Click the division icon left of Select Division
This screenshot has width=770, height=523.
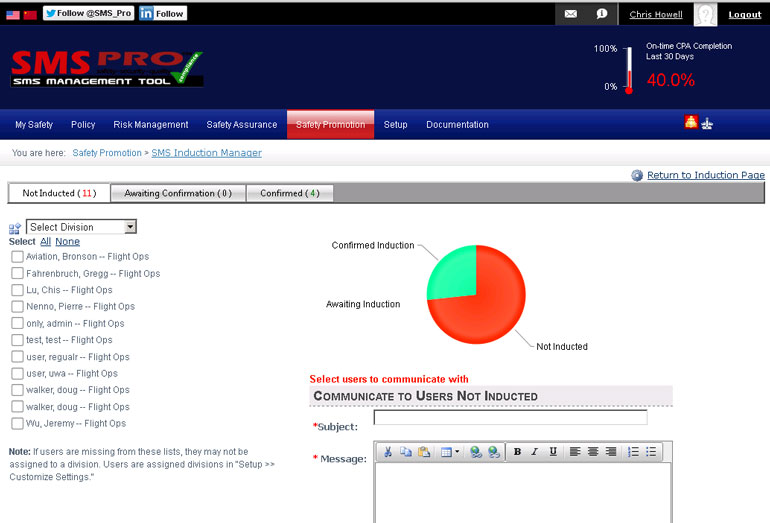pyautogui.click(x=15, y=228)
